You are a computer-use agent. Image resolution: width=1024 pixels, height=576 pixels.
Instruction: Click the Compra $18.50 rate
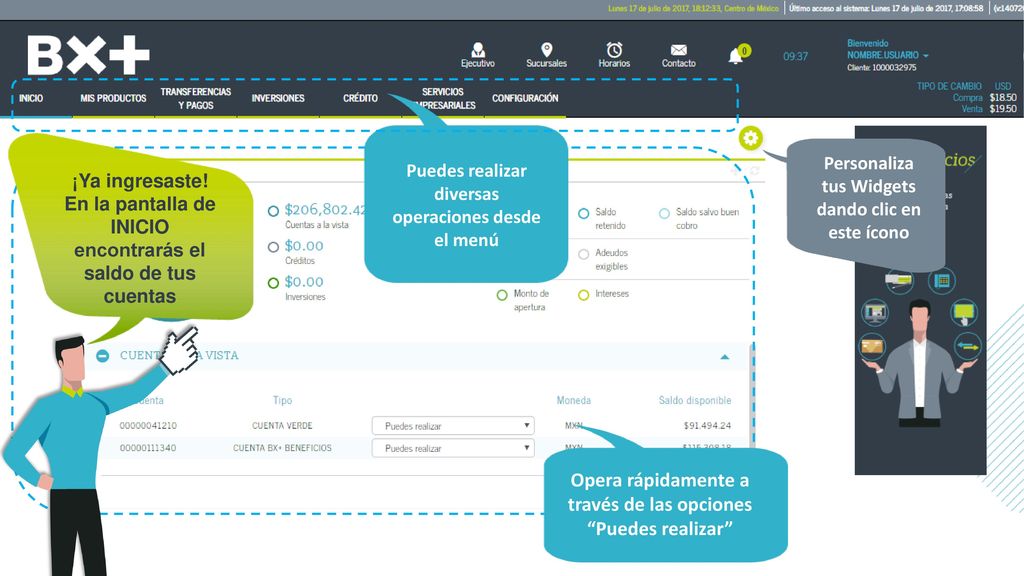click(x=984, y=97)
